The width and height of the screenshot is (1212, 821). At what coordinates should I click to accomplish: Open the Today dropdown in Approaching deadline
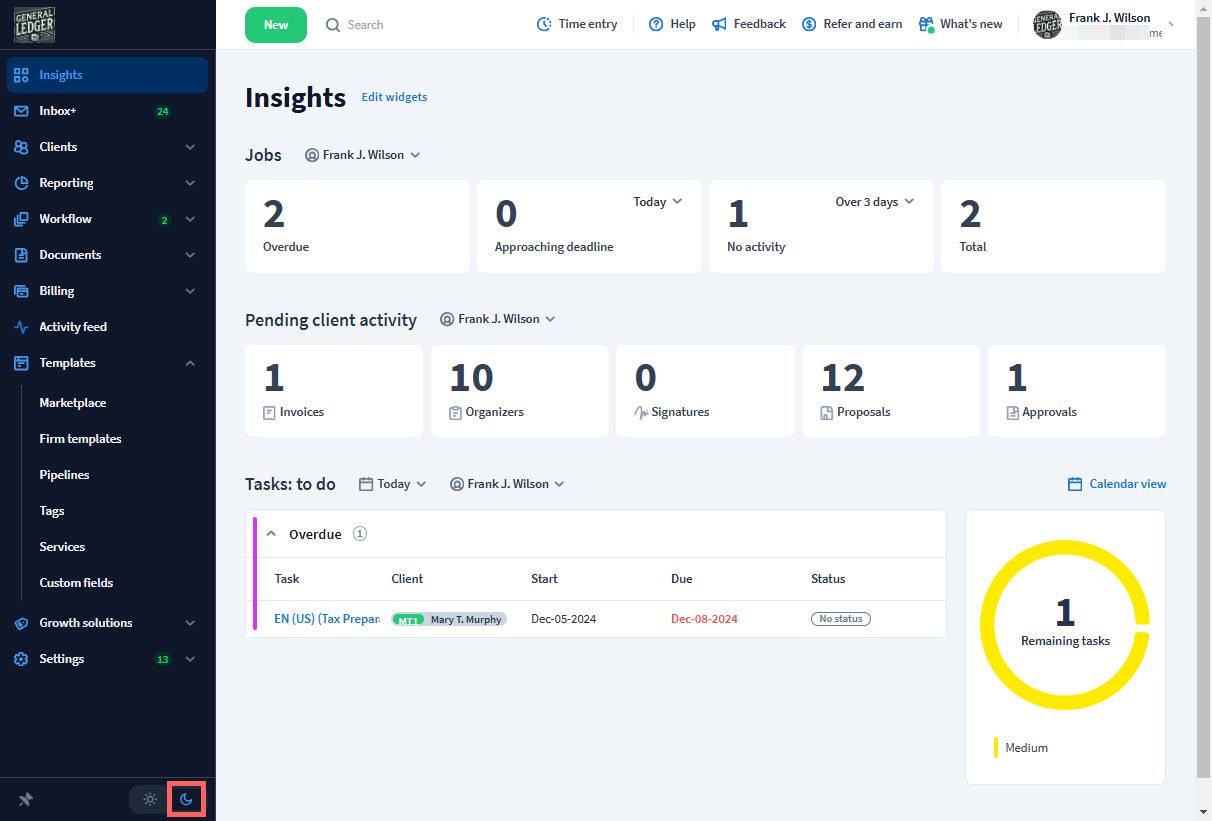click(x=657, y=202)
